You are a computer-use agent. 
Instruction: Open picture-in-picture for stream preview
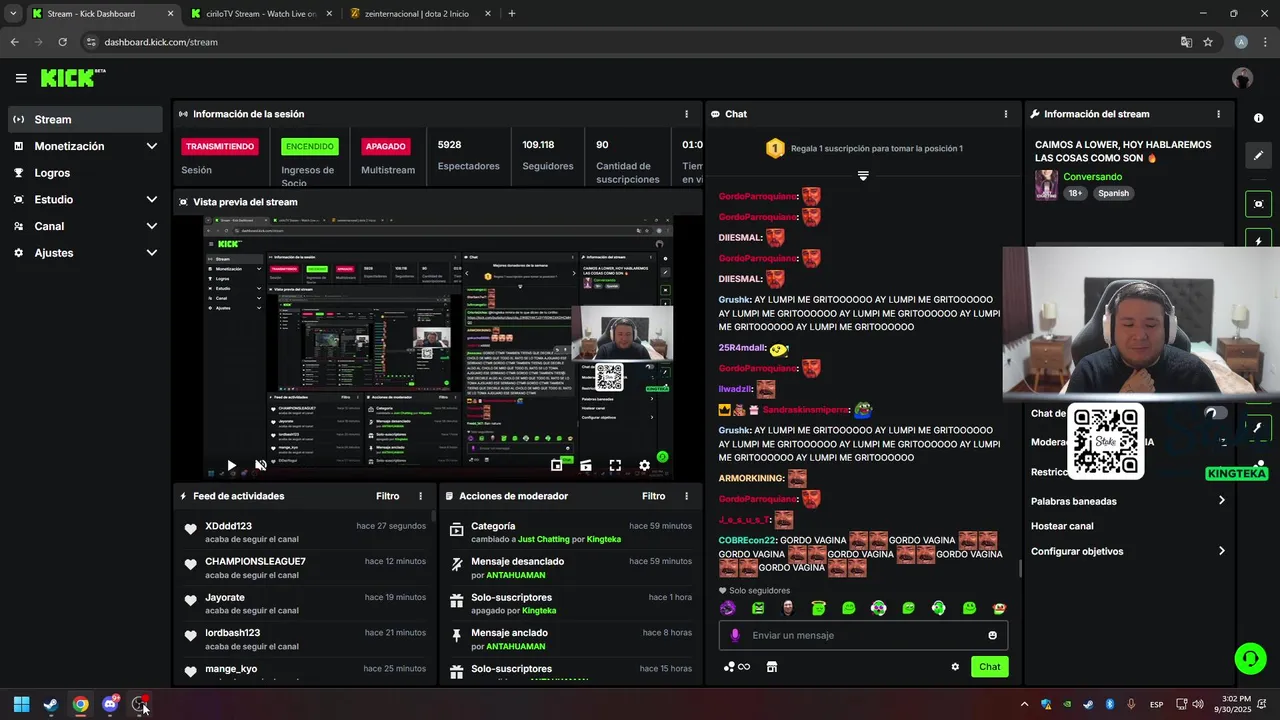click(x=557, y=465)
